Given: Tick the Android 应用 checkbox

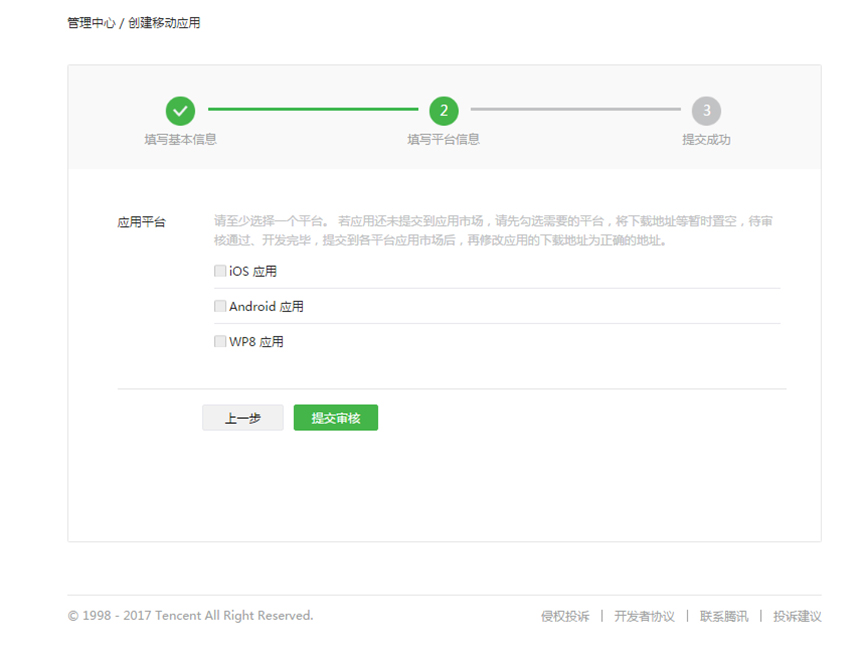Looking at the screenshot, I should (220, 306).
